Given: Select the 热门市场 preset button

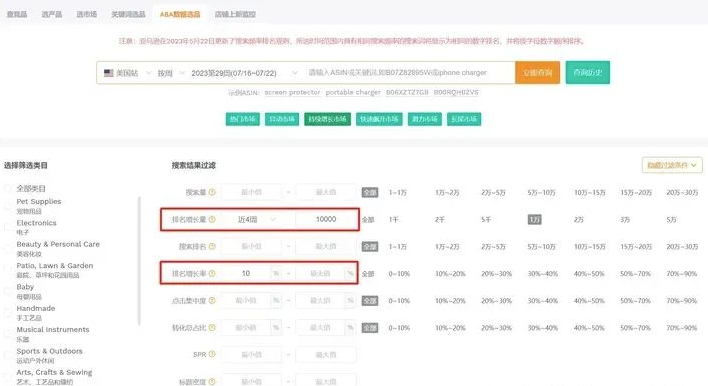Looking at the screenshot, I should point(242,119).
